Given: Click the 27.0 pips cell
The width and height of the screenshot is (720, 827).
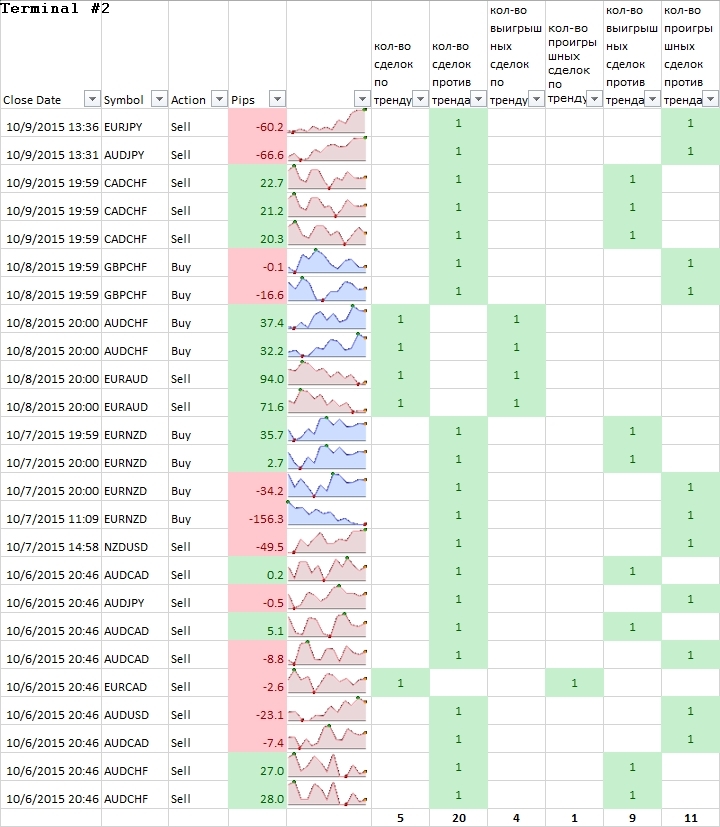Looking at the screenshot, I should pyautogui.click(x=257, y=766).
